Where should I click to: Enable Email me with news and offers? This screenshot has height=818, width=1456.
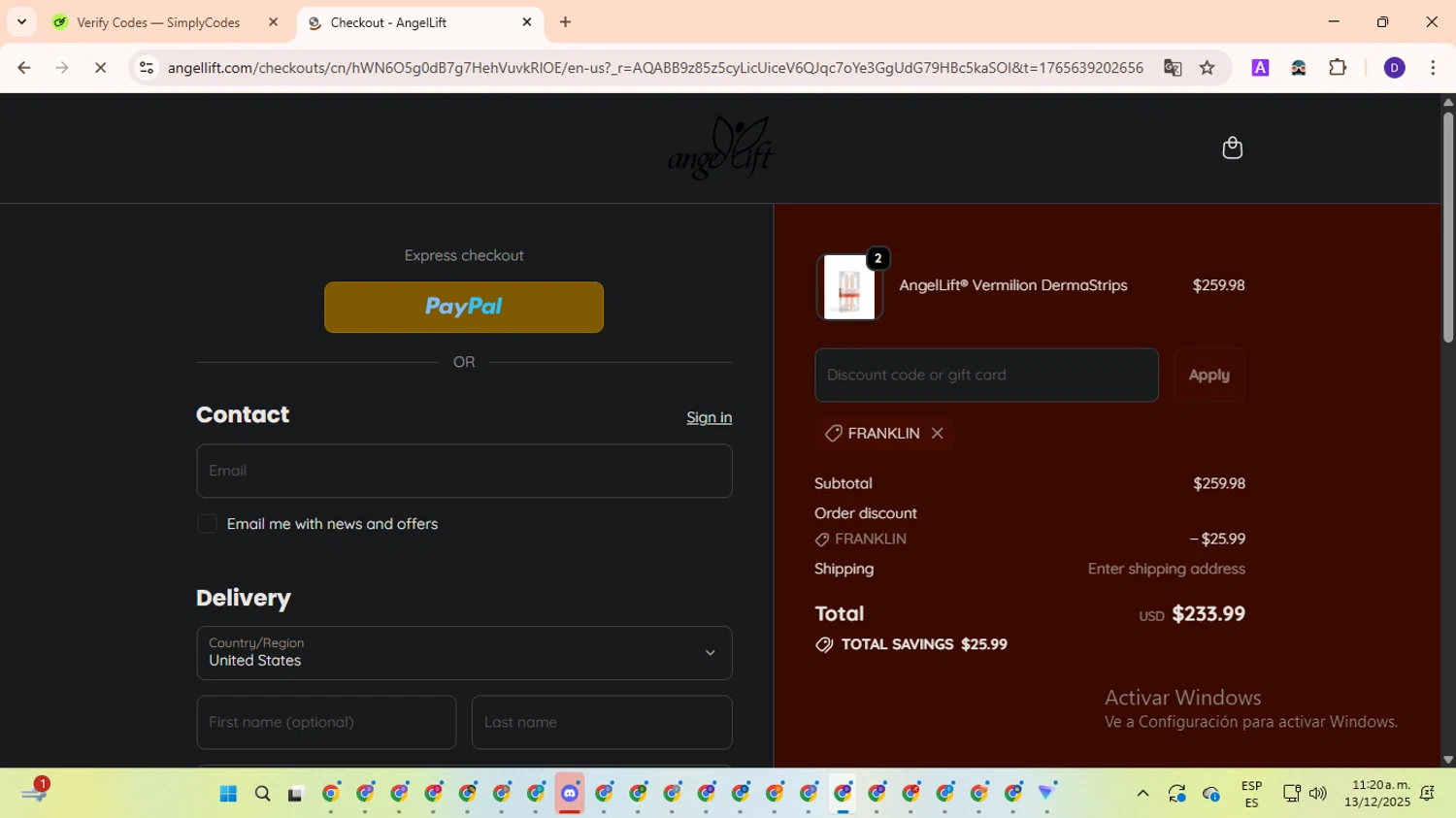(207, 524)
